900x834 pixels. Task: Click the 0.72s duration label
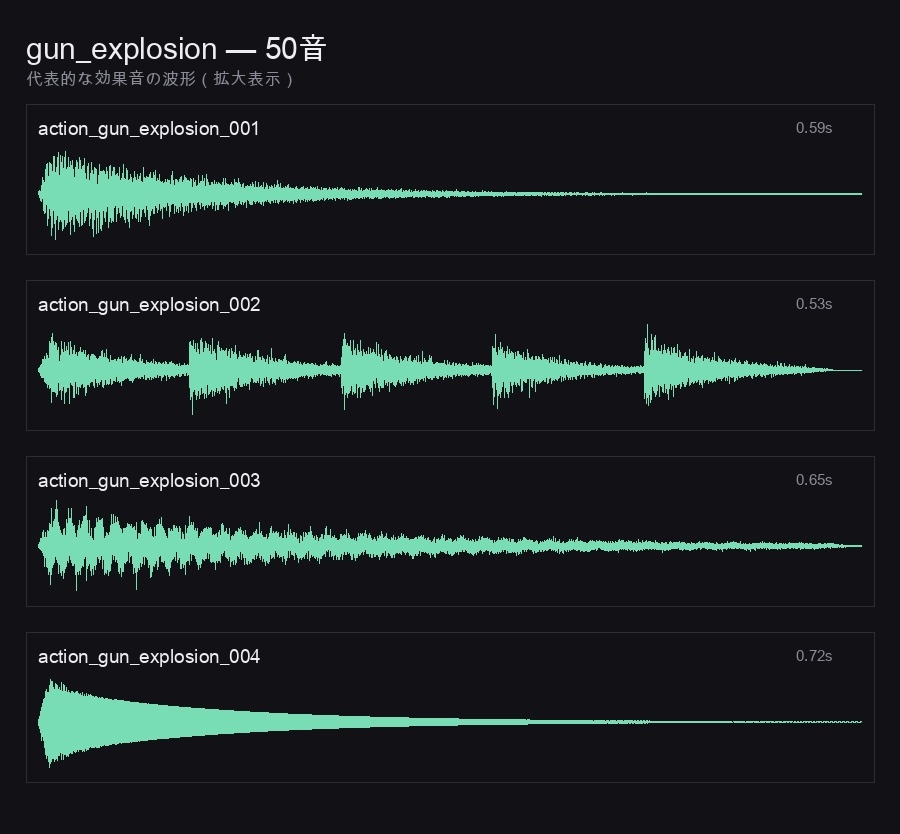click(x=813, y=655)
